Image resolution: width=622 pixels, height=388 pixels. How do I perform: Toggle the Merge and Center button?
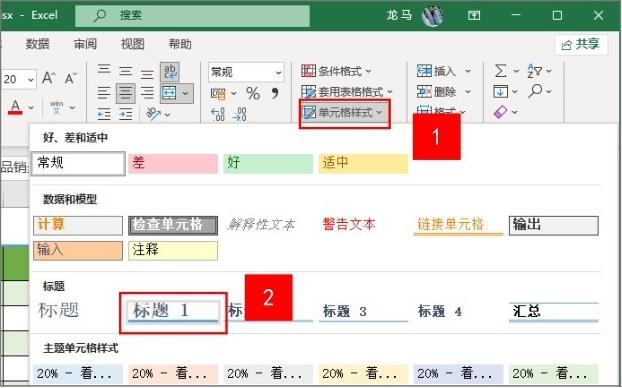click(169, 93)
